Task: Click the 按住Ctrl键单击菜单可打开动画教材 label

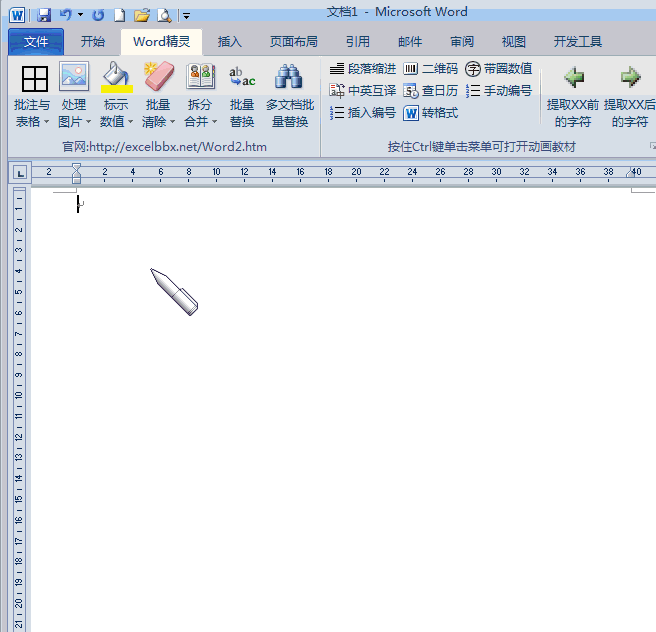Action: point(482,147)
